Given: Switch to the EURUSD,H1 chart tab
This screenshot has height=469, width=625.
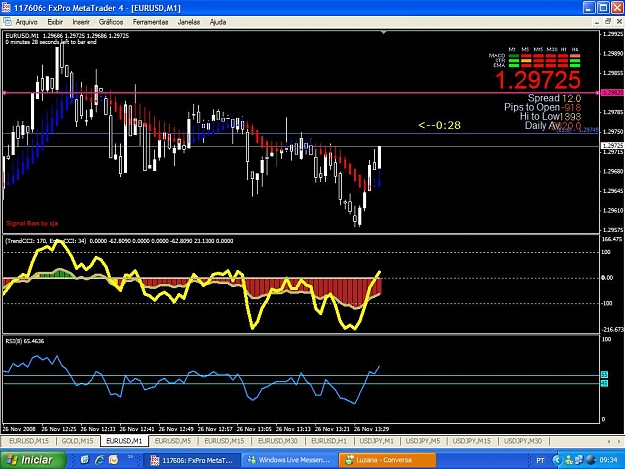Looking at the screenshot, I should [329, 441].
